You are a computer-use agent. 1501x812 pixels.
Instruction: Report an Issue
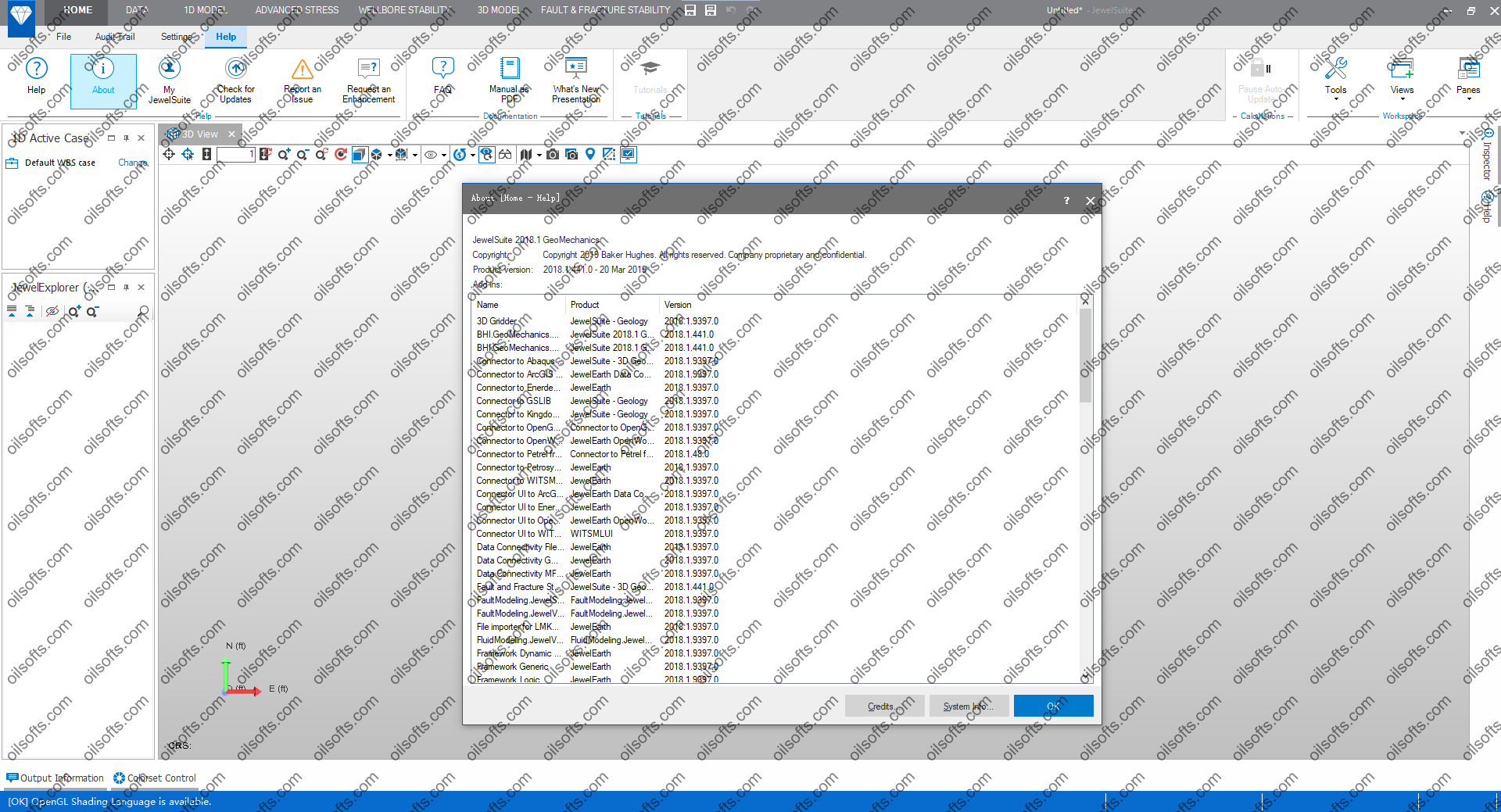point(302,80)
